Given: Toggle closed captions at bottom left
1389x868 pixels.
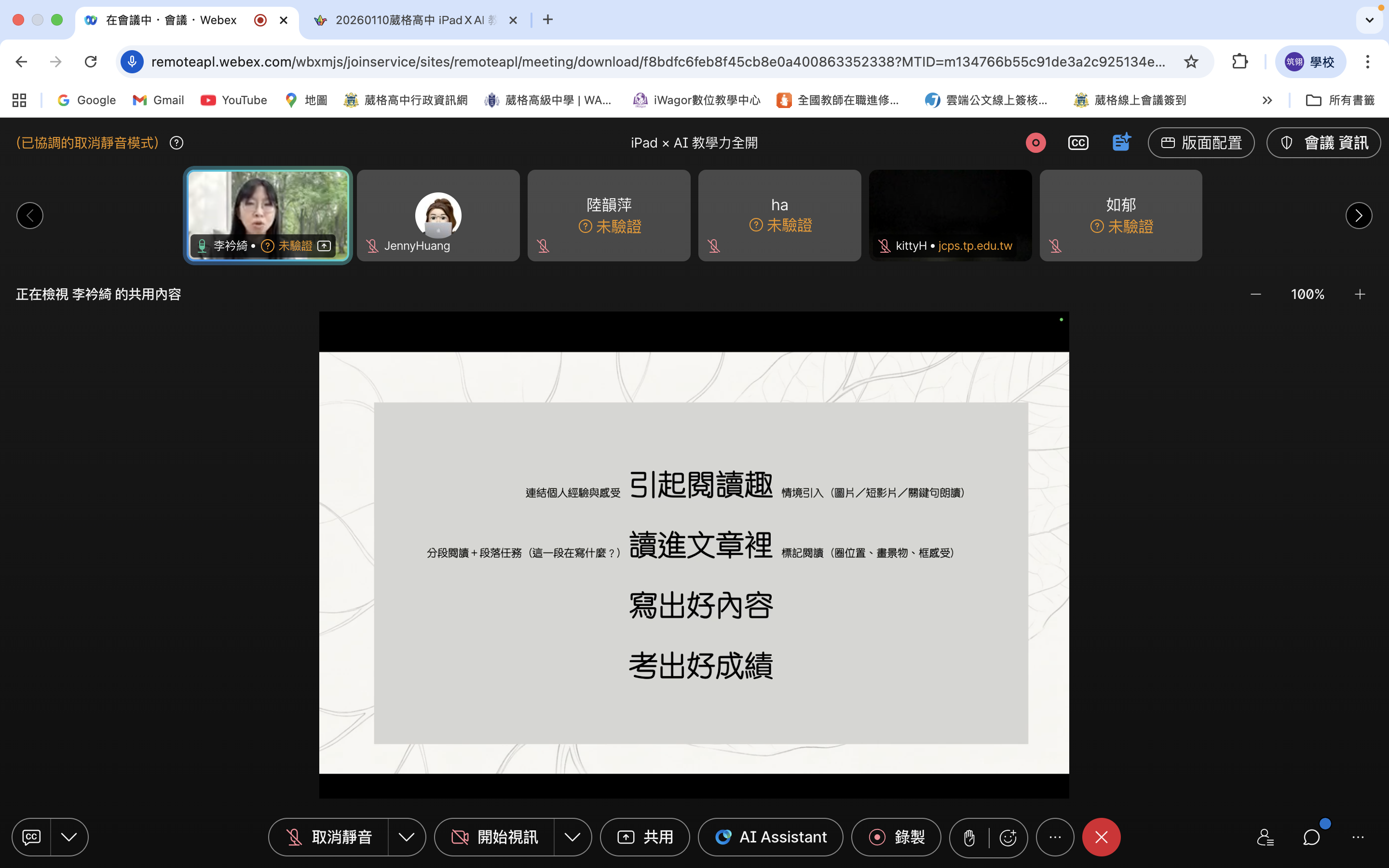Looking at the screenshot, I should (x=31, y=837).
